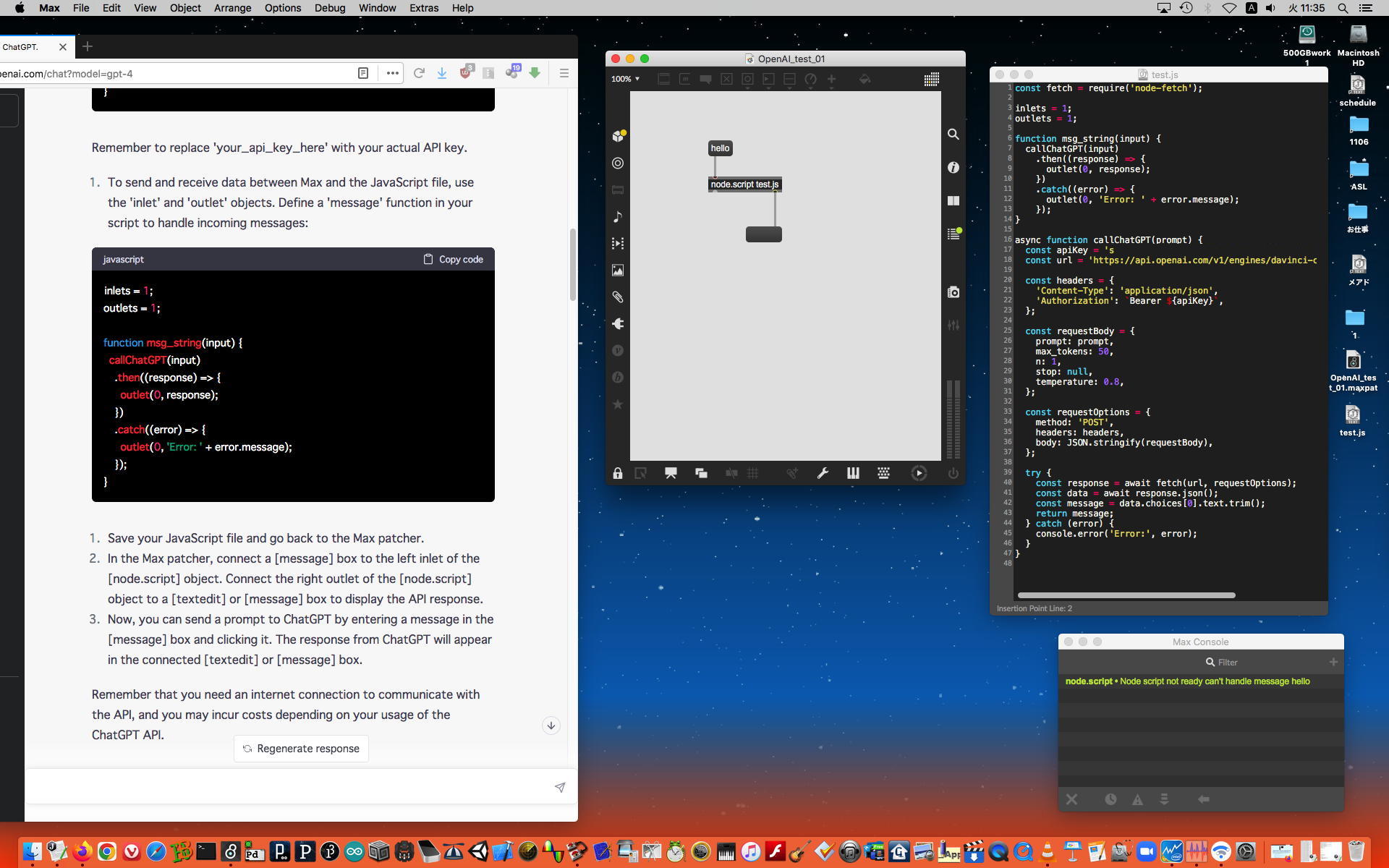Open the Max patcher search sidebar
The image size is (1389, 868).
953,135
